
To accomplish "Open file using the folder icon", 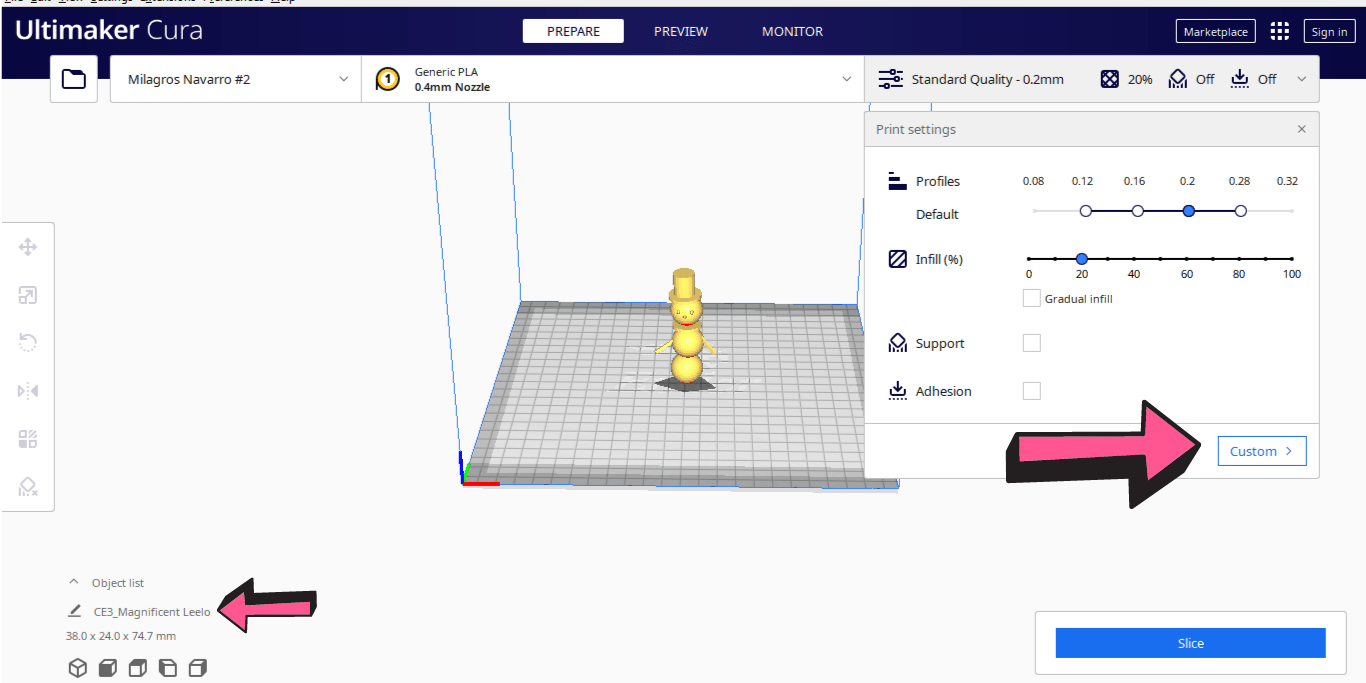I will (74, 79).
